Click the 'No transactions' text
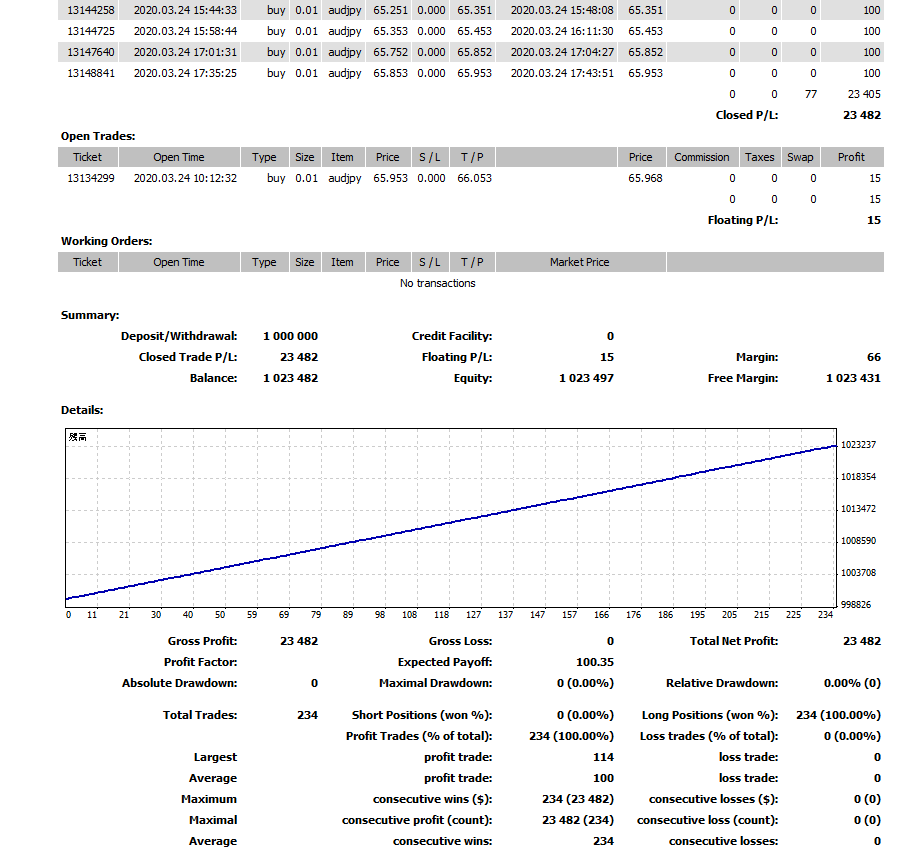 437,283
